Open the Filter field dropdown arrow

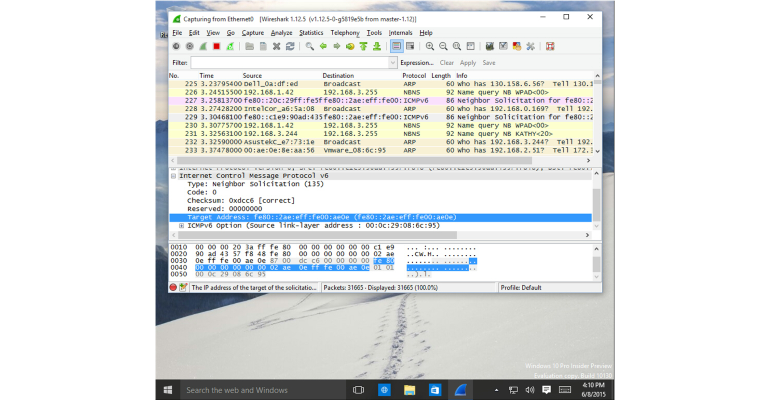click(392, 63)
